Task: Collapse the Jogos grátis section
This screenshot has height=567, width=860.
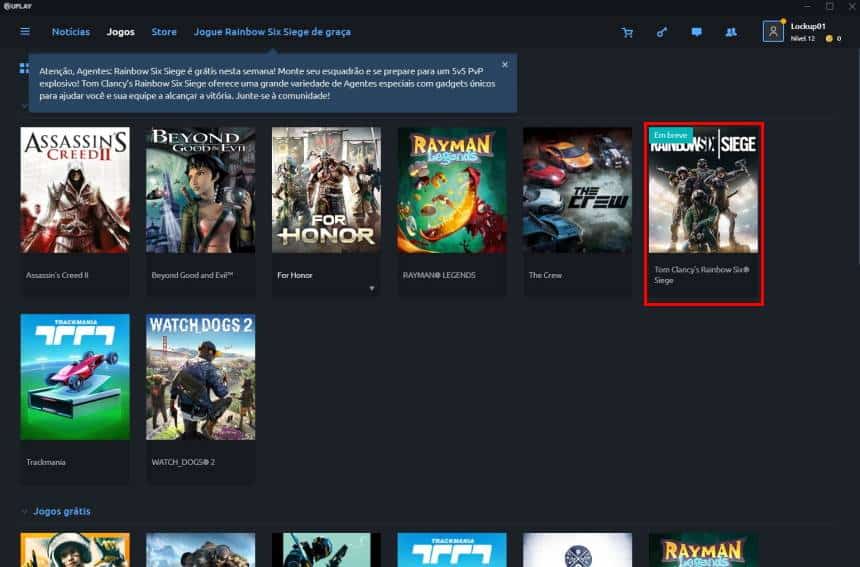Action: click(24, 512)
